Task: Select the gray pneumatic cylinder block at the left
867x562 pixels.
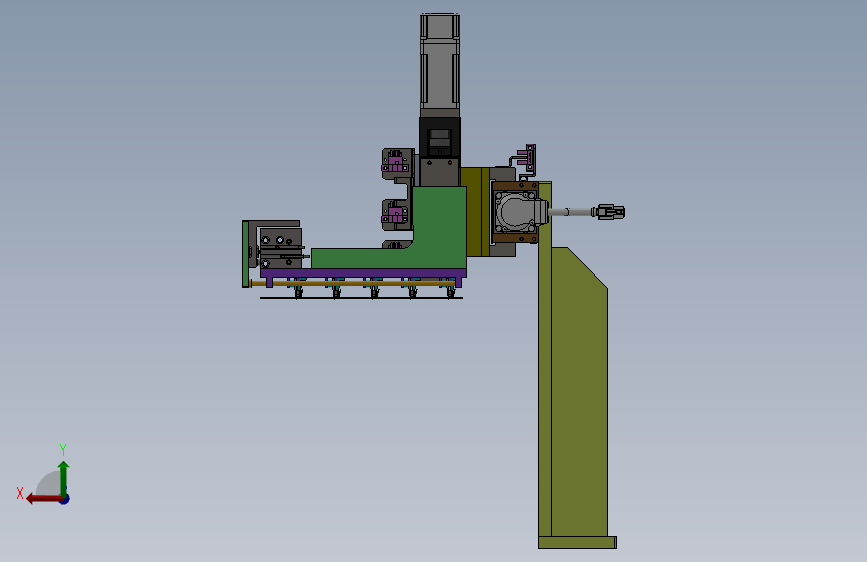Action: click(x=280, y=249)
